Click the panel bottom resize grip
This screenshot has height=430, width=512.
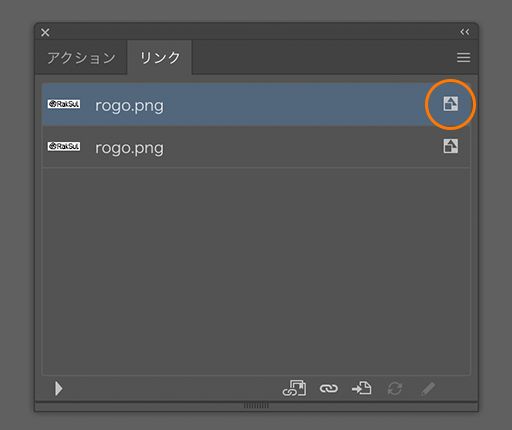(256, 406)
